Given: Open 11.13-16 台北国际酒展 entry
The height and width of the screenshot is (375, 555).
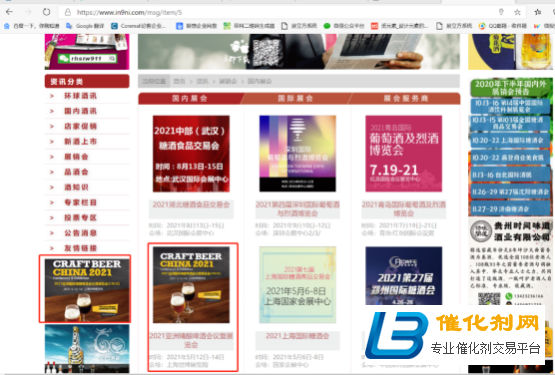Looking at the screenshot, I should [x=510, y=175].
